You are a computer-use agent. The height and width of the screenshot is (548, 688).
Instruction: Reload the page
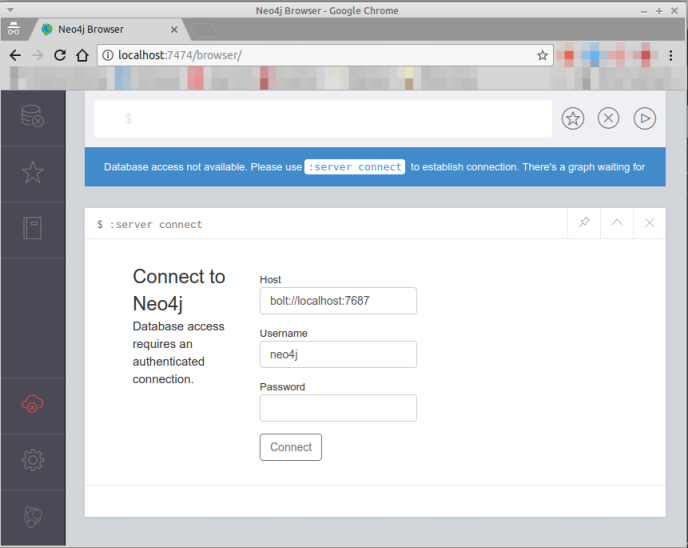[60, 55]
